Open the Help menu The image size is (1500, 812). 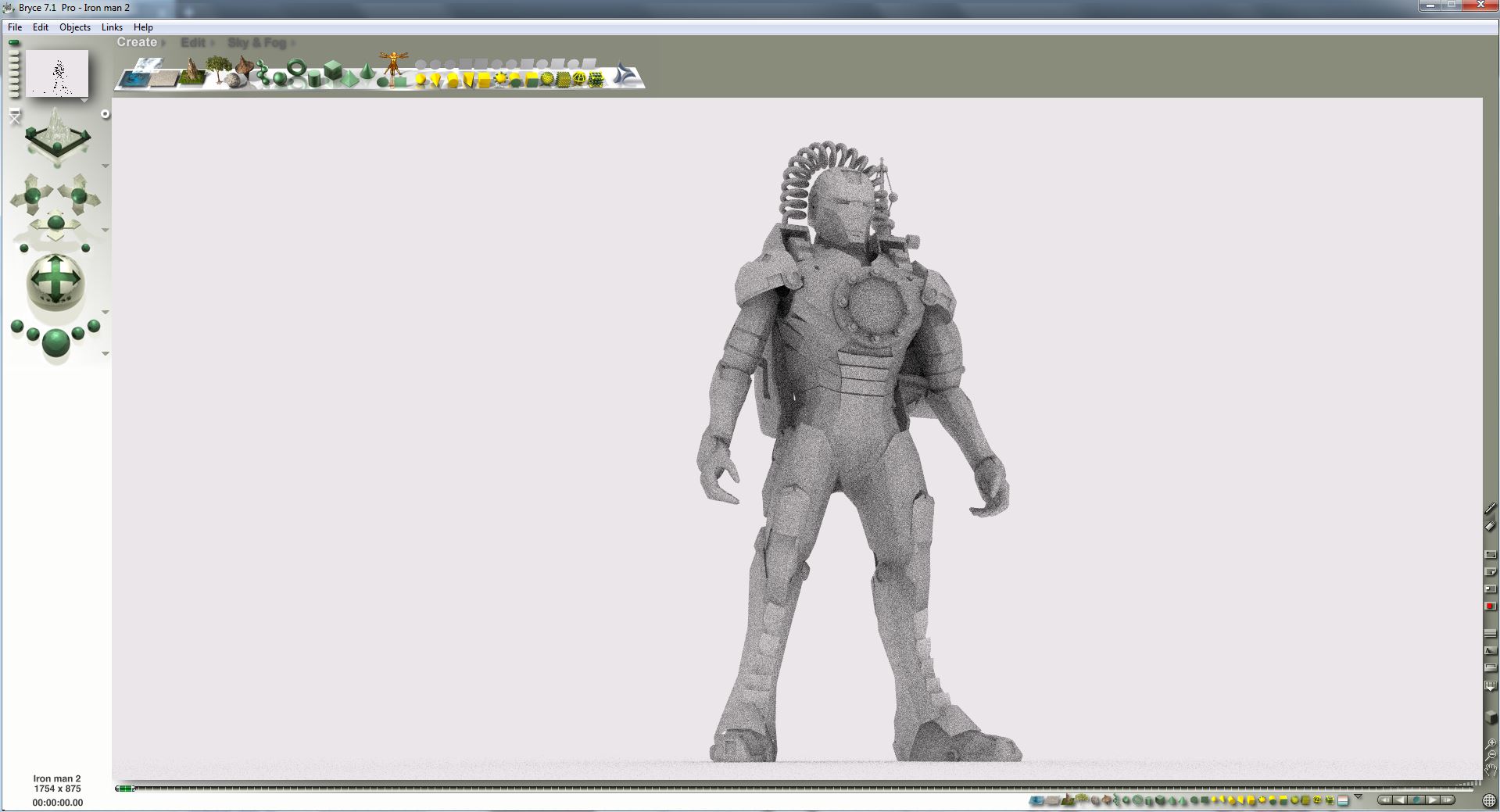(143, 27)
